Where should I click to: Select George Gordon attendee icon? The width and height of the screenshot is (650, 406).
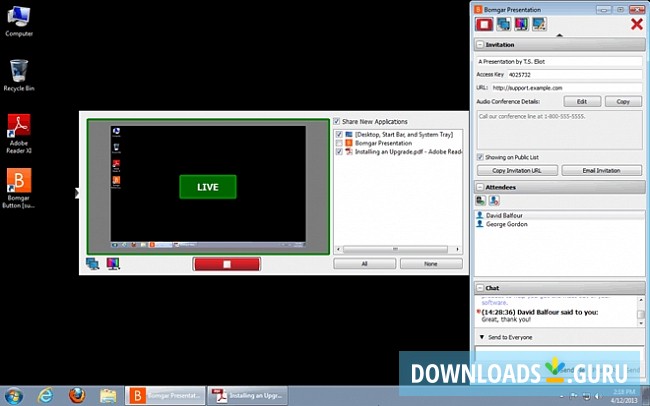(480, 224)
